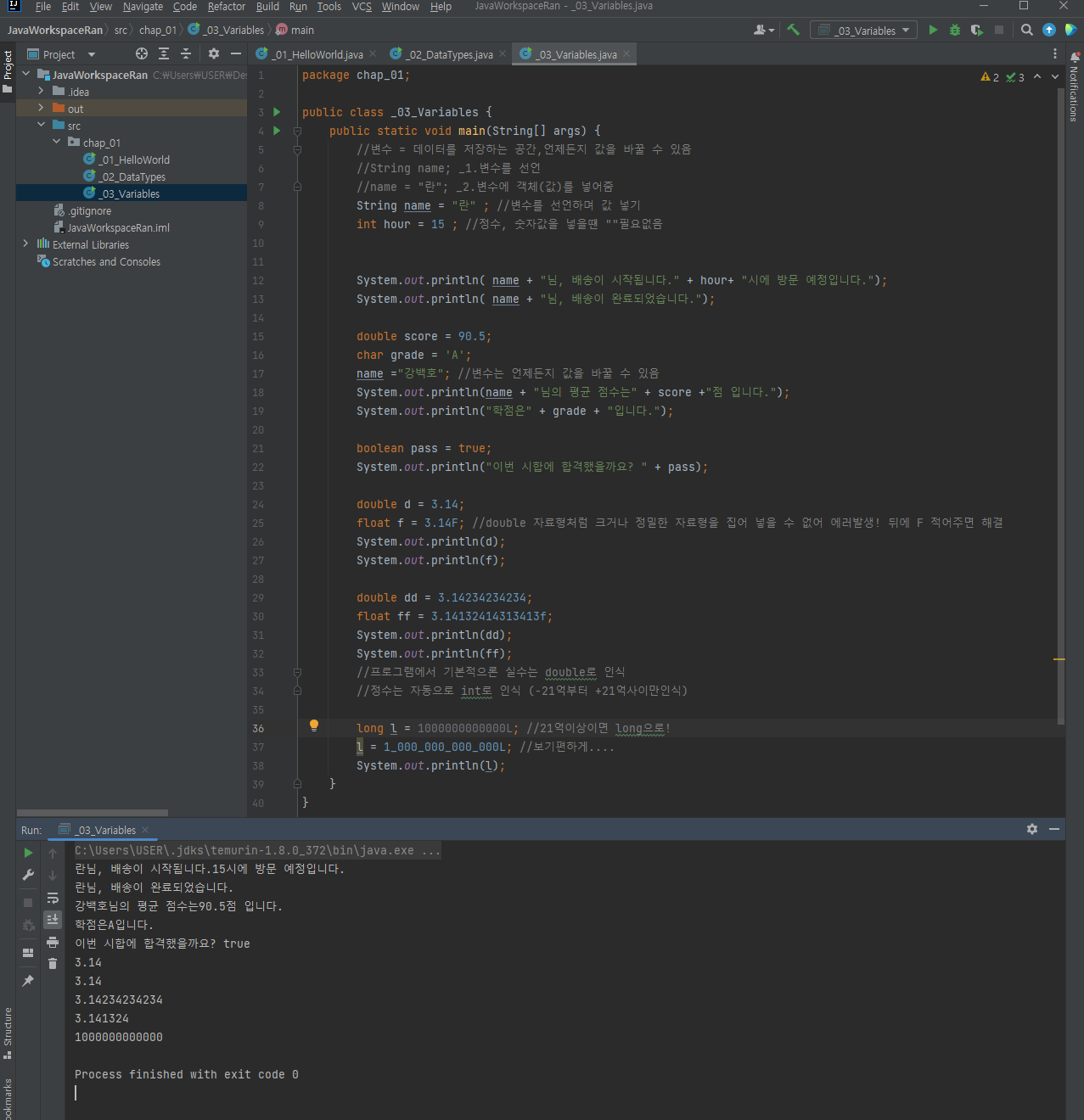Screen dimensions: 1084x1120
Task: Click Project panel horizontal scrollbar
Action: point(92,812)
